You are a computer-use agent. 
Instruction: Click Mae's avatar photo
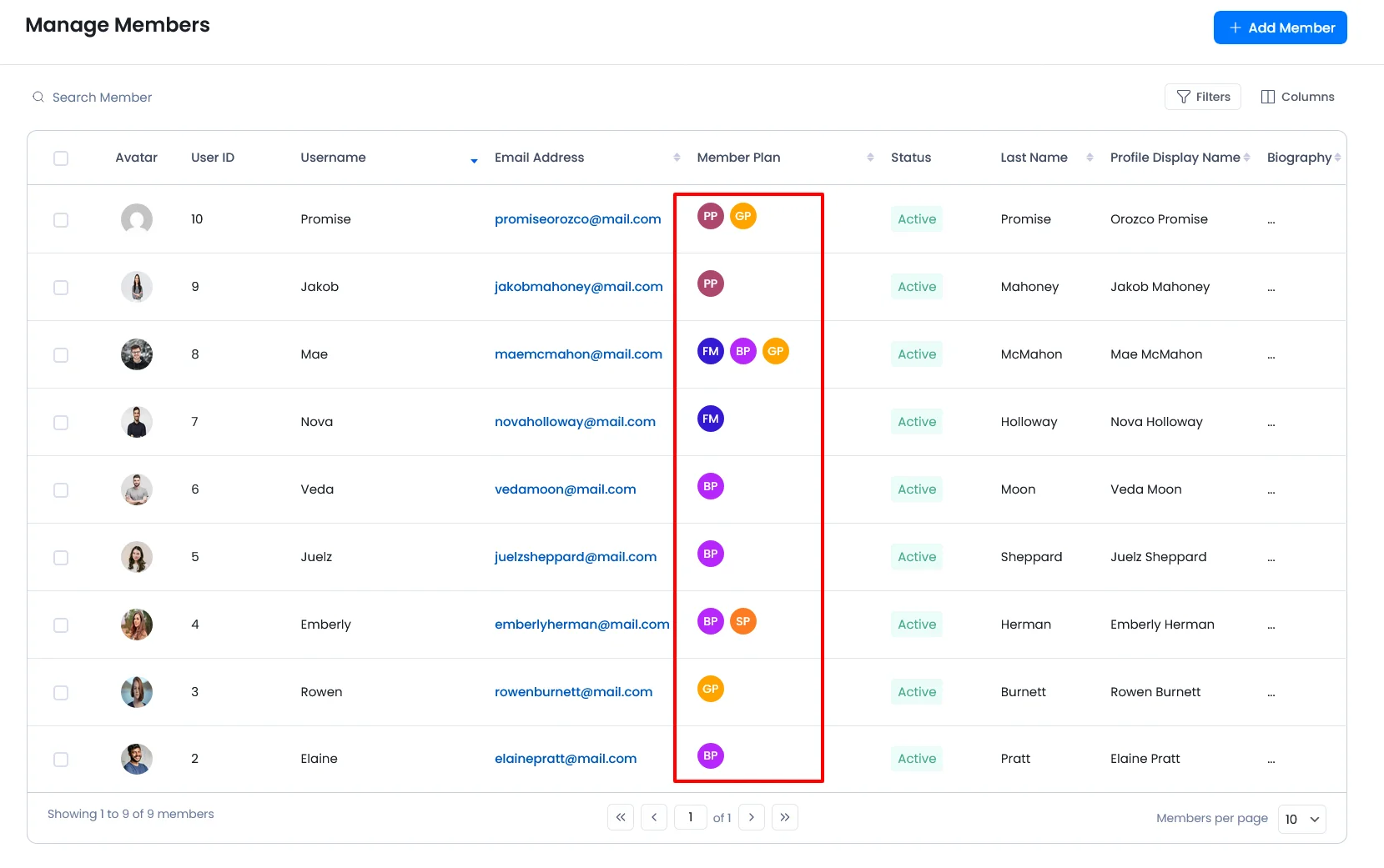point(137,354)
